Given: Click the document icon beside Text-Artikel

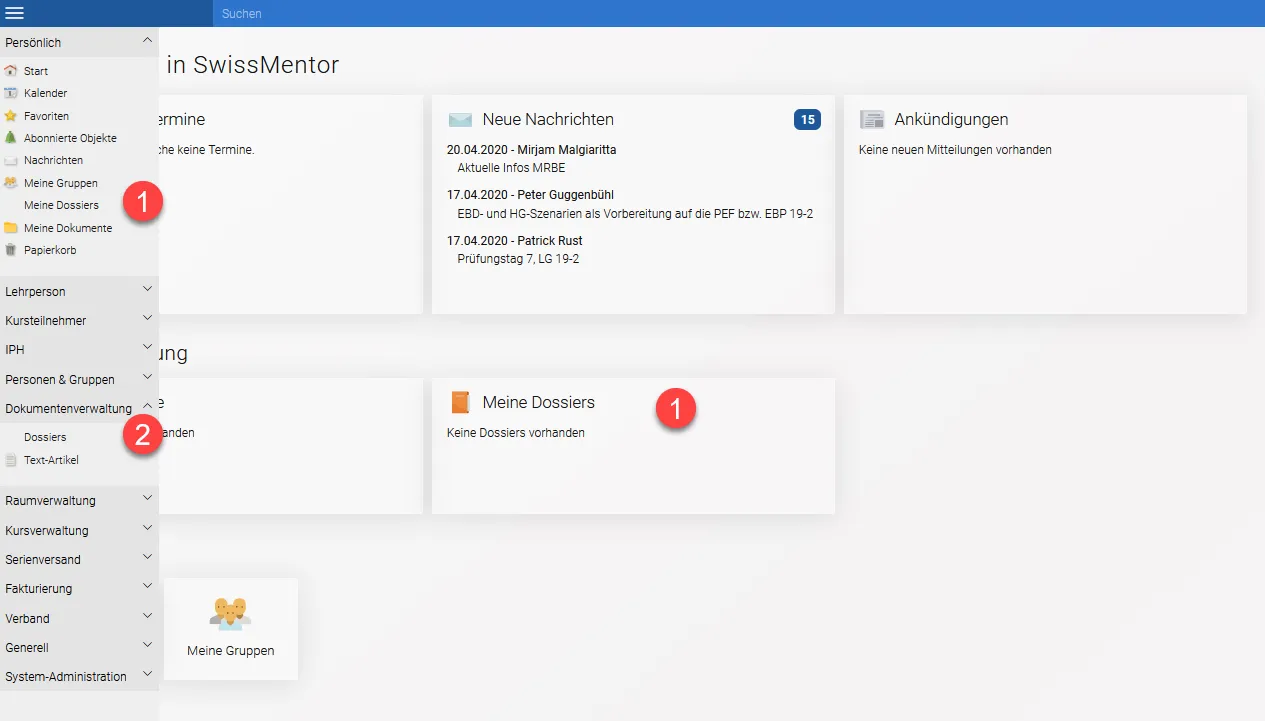Looking at the screenshot, I should click(11, 460).
